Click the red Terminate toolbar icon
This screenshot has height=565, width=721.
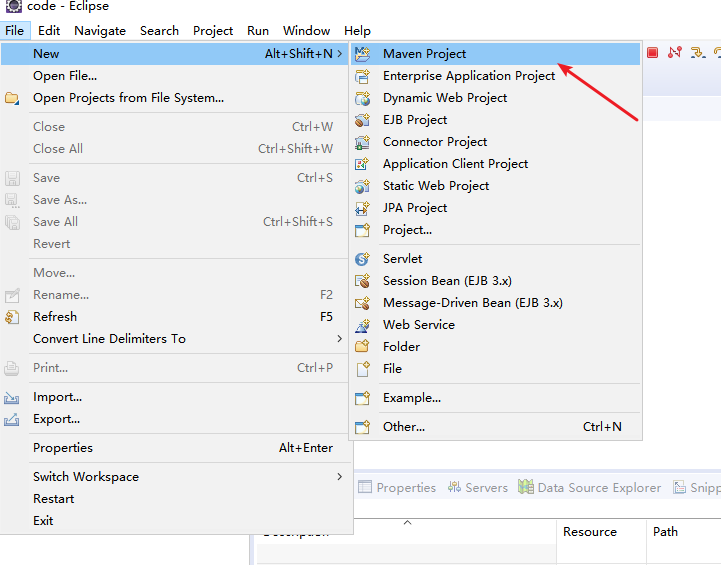click(x=652, y=53)
